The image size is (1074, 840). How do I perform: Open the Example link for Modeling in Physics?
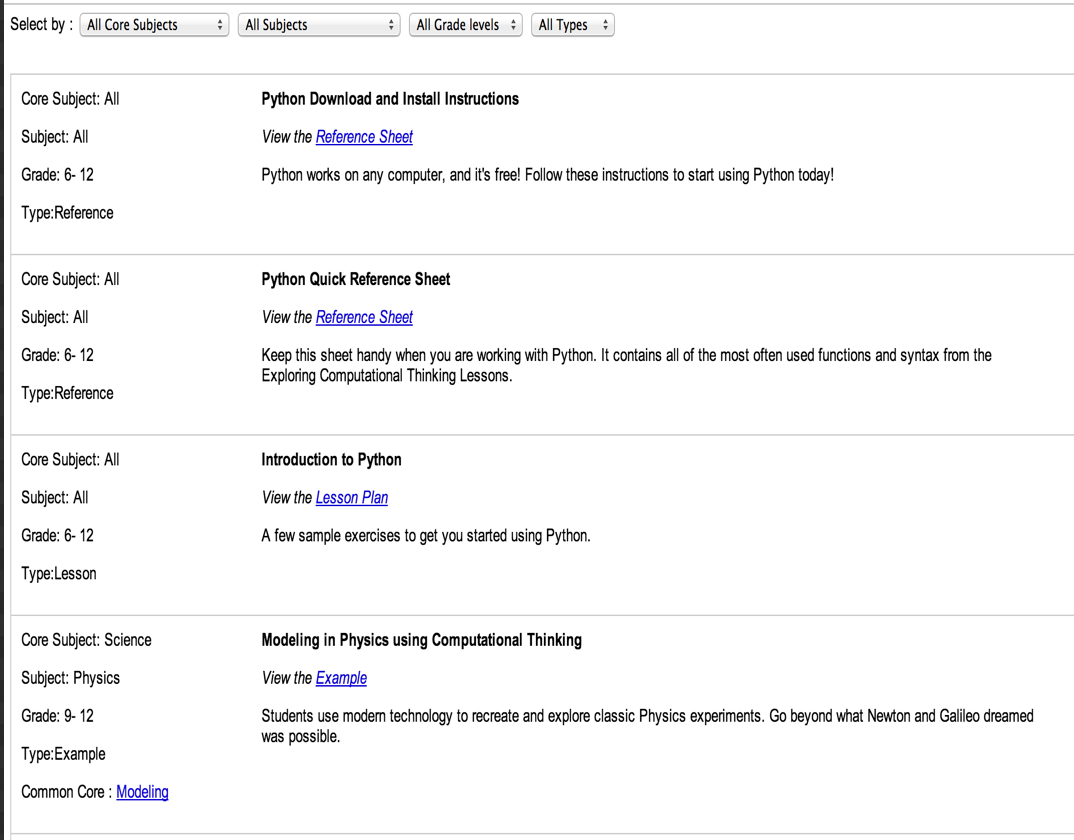341,678
